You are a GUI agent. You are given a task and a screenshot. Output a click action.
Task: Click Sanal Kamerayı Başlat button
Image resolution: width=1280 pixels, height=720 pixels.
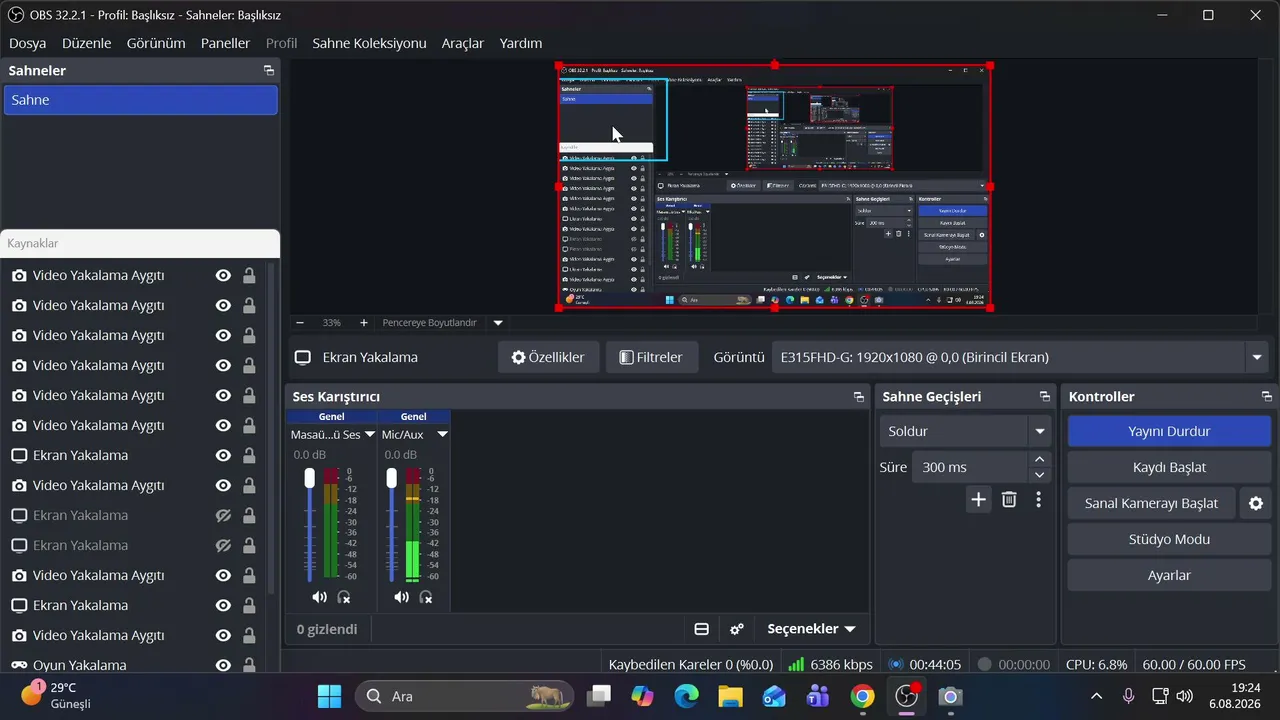pos(1151,503)
